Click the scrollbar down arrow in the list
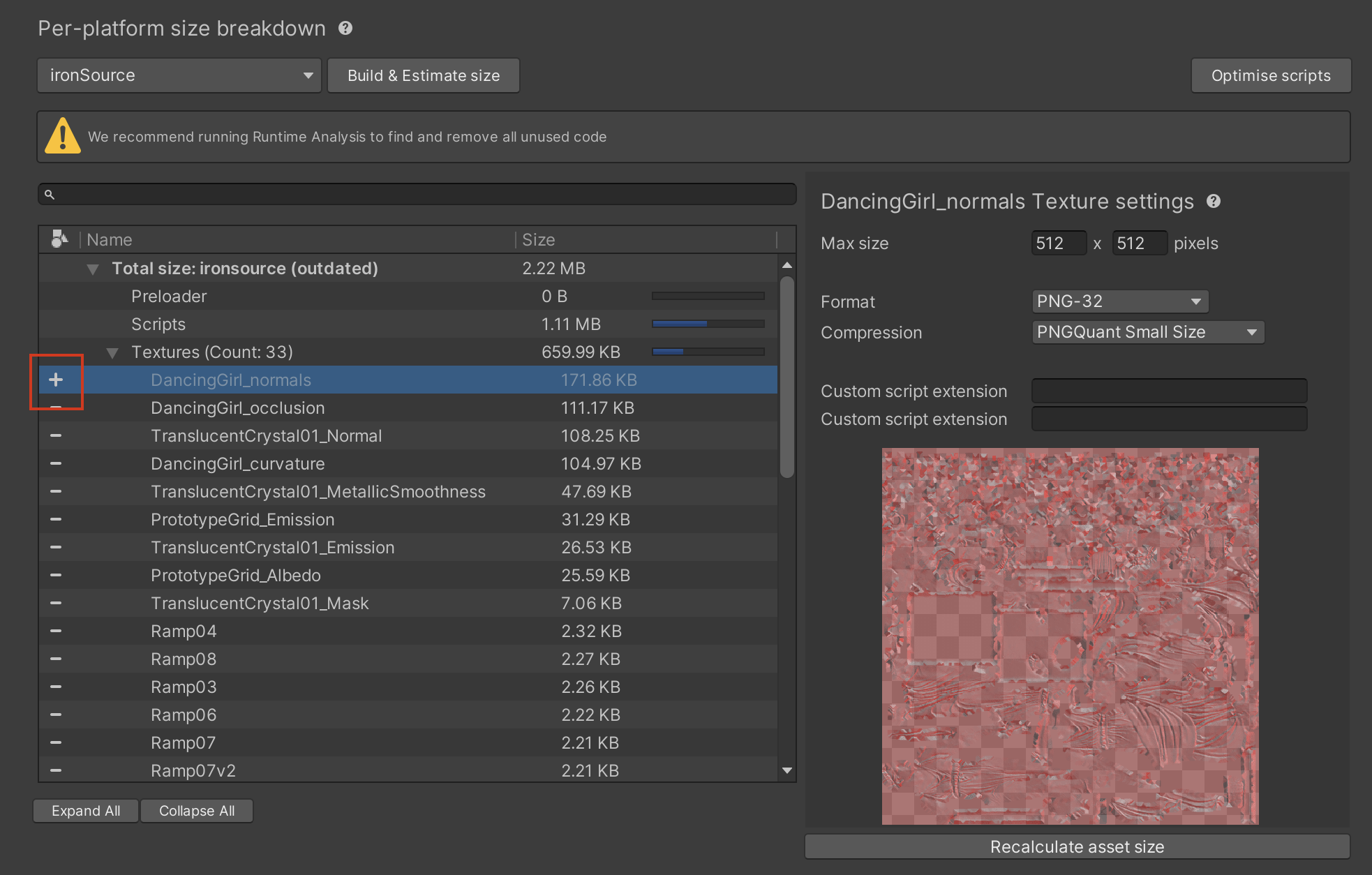Image resolution: width=1372 pixels, height=875 pixels. point(786,770)
